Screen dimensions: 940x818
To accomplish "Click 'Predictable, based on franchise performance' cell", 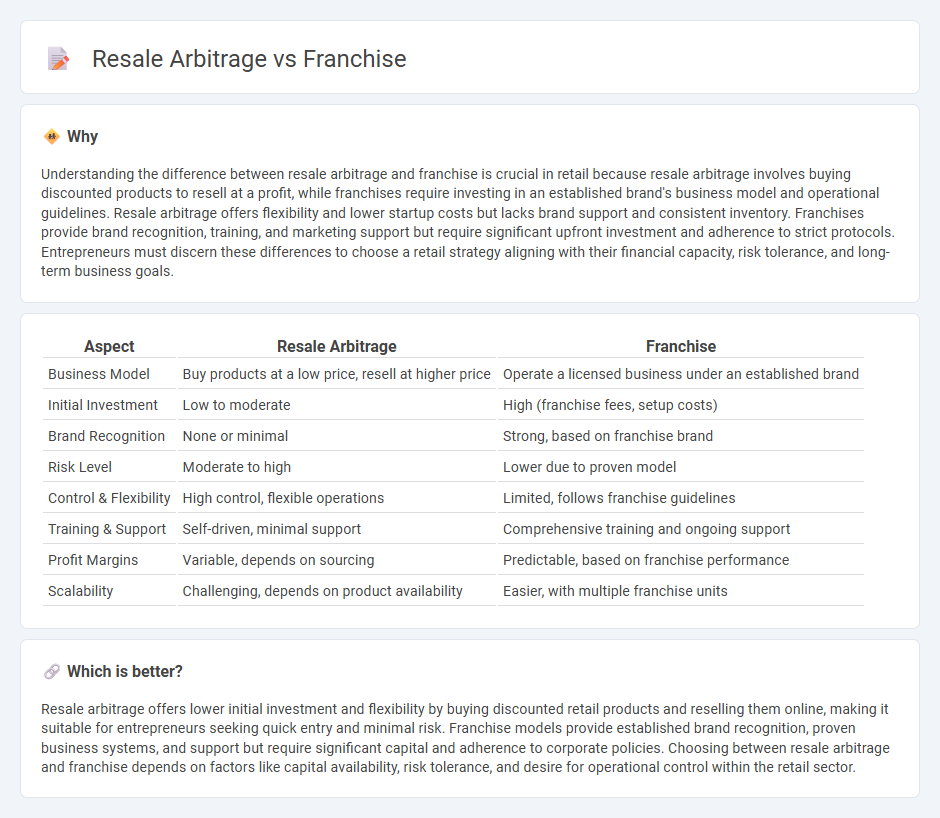I will coord(680,560).
